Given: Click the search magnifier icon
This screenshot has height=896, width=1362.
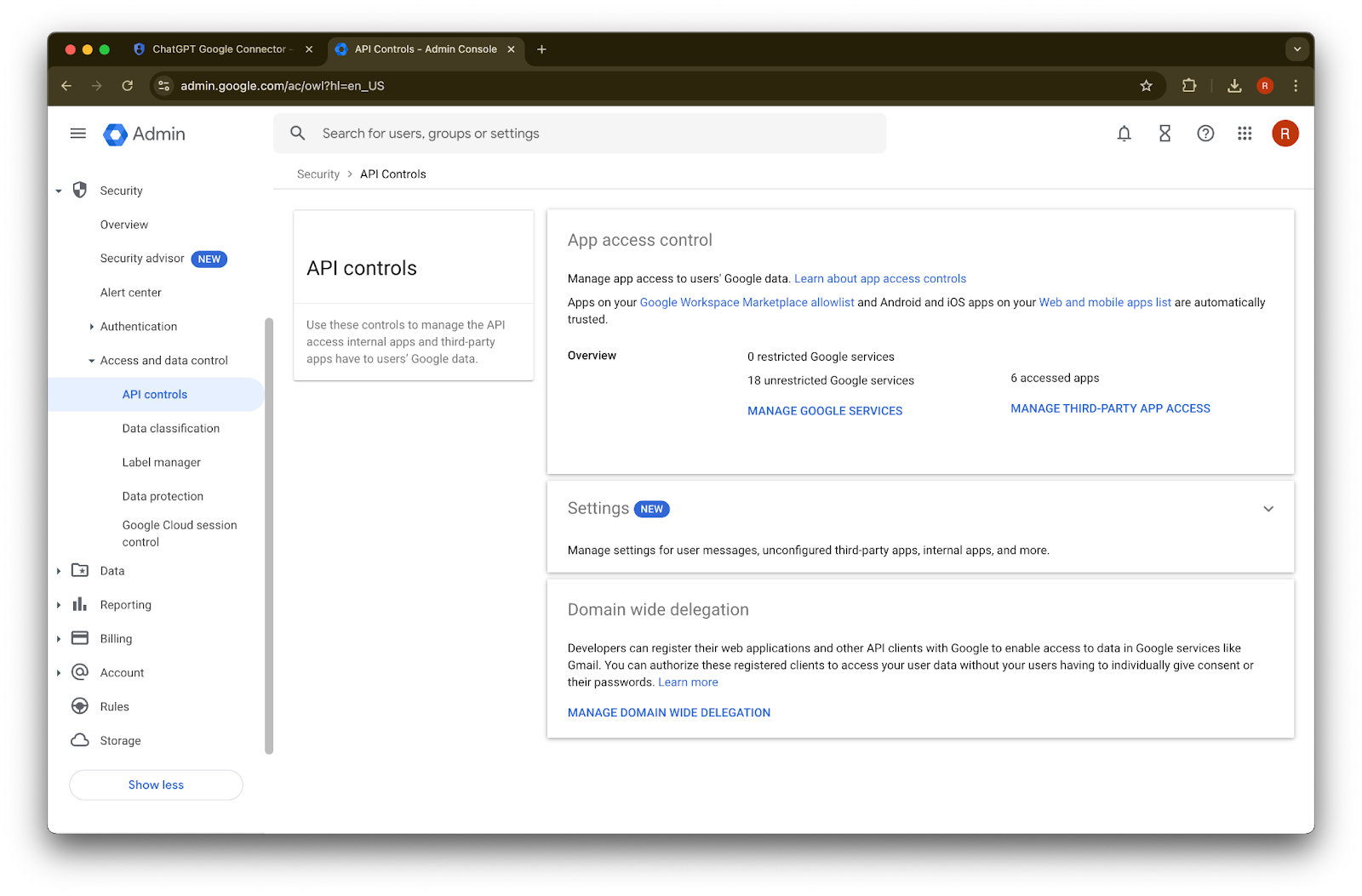Looking at the screenshot, I should pos(298,134).
